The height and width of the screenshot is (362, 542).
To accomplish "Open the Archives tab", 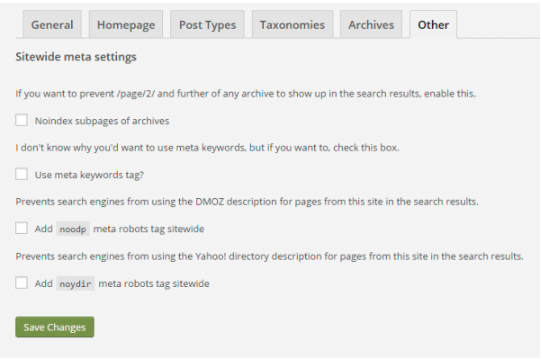I will tap(371, 25).
